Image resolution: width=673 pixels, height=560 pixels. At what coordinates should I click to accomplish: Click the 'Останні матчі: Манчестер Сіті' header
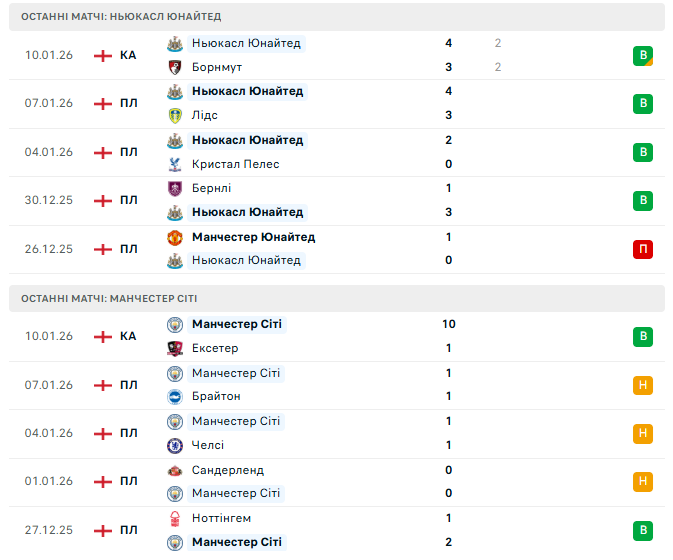click(111, 298)
